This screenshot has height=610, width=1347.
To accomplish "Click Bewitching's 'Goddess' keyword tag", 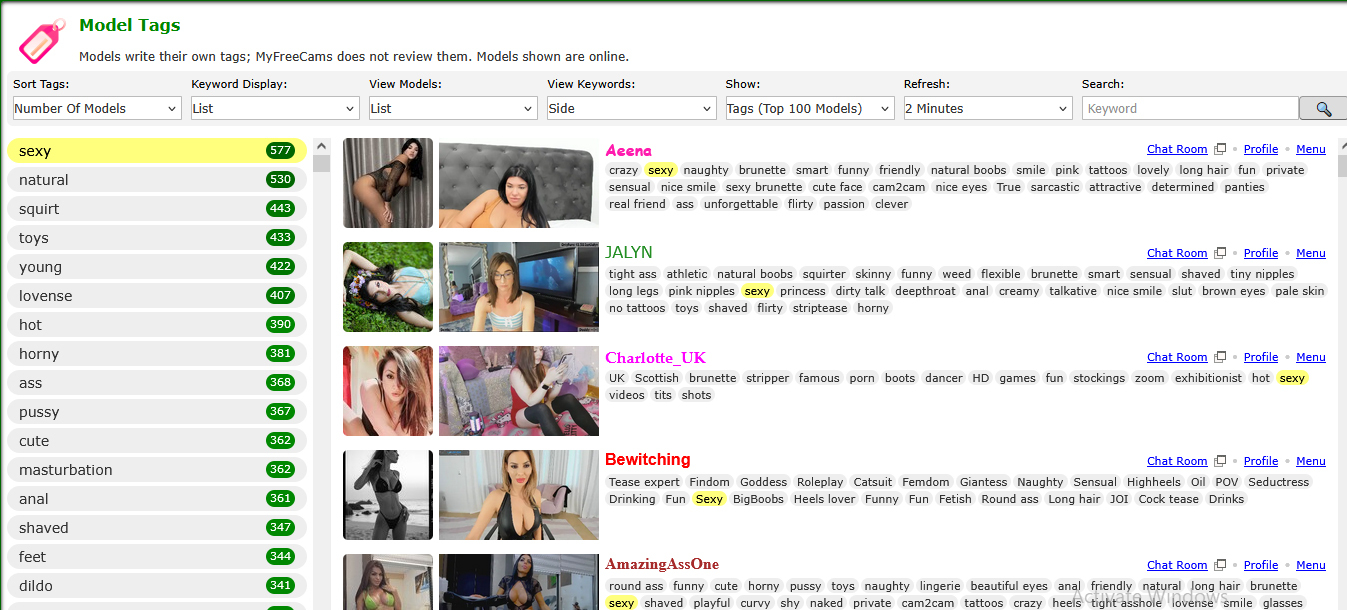I will (764, 482).
